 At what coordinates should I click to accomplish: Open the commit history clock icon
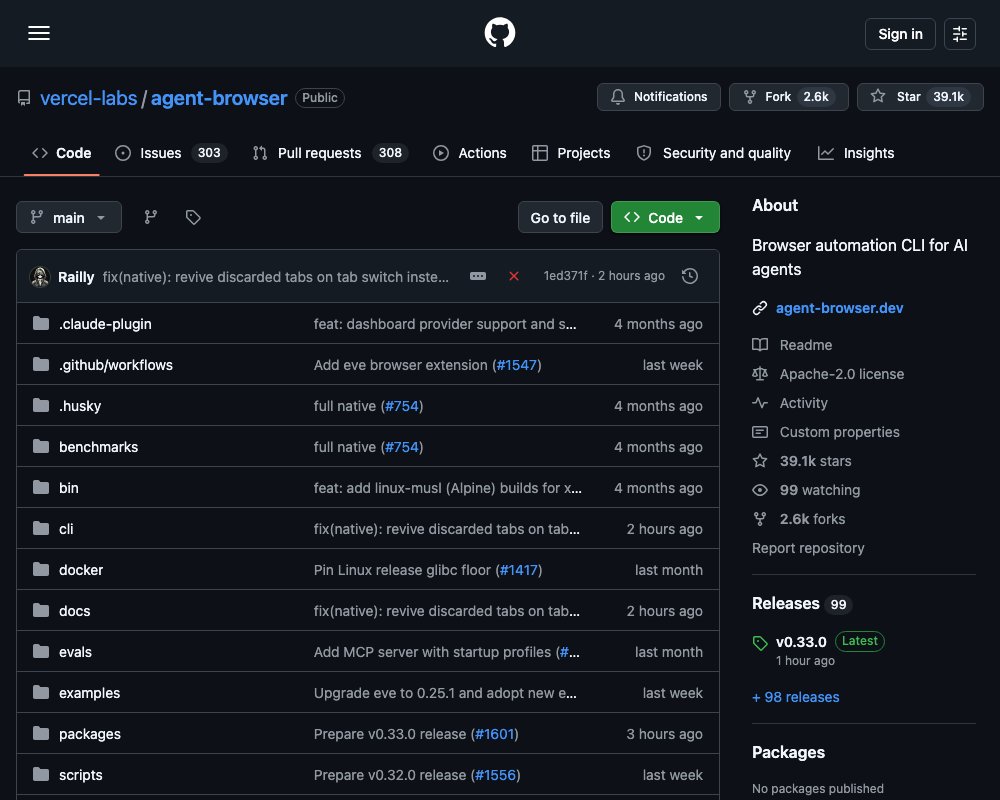[x=689, y=276]
